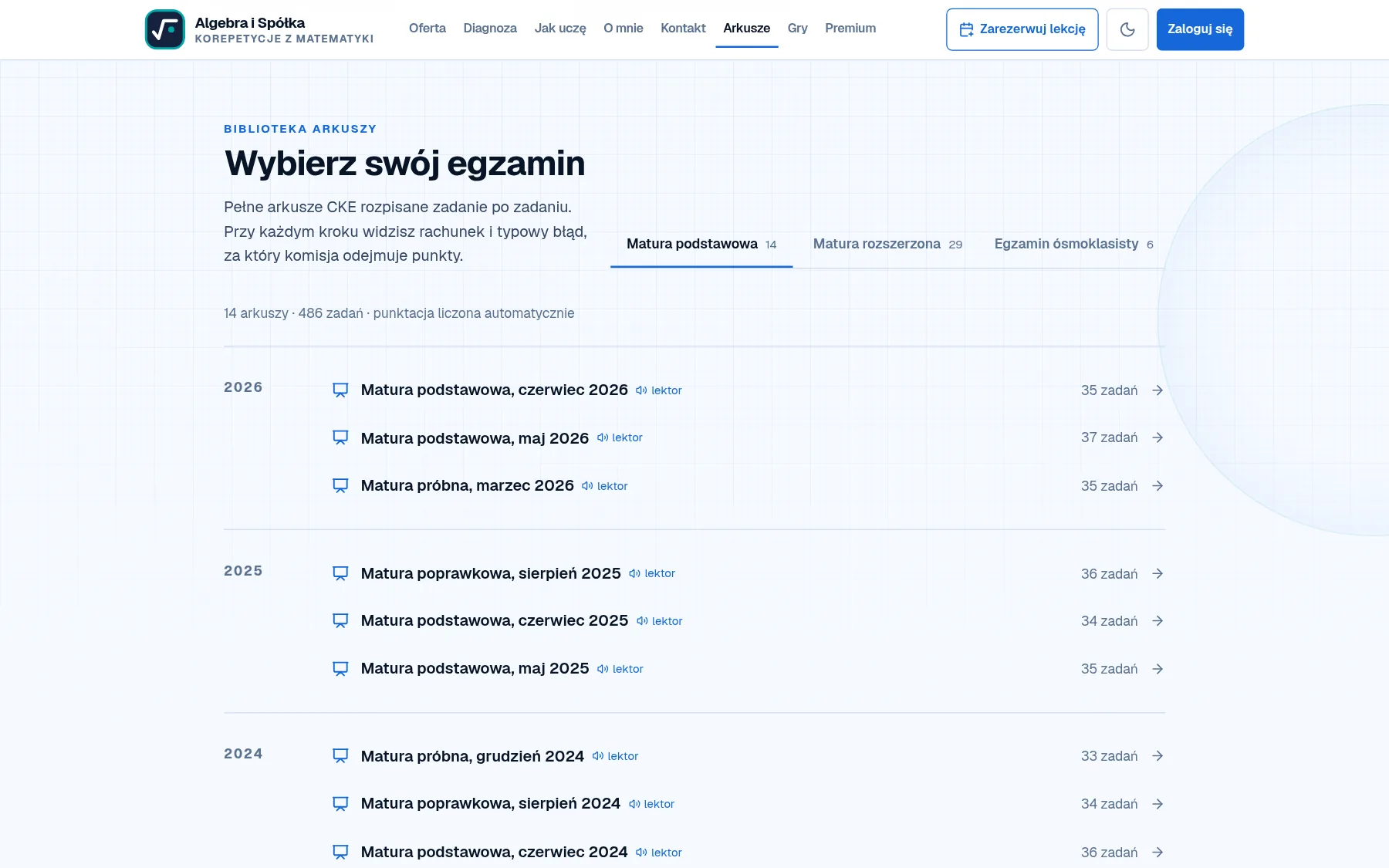Screen dimensions: 1389x868
Task: Open Matura poprawkowa, sierpień 2025 sheet
Action: pyautogui.click(x=491, y=574)
